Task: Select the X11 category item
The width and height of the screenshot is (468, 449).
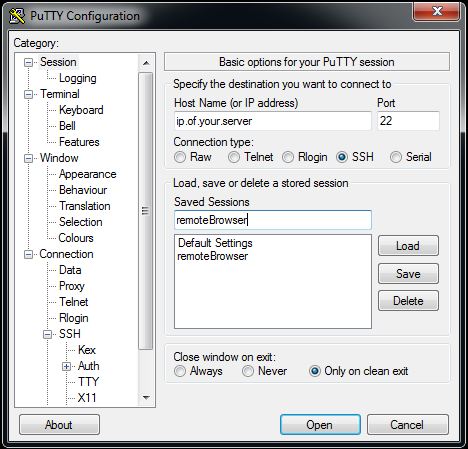Action: pyautogui.click(x=87, y=398)
